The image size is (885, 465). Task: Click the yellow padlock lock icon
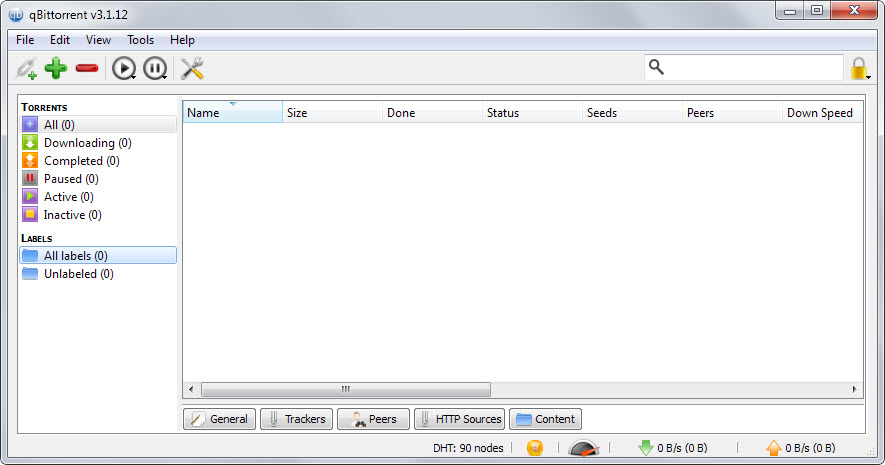click(858, 68)
